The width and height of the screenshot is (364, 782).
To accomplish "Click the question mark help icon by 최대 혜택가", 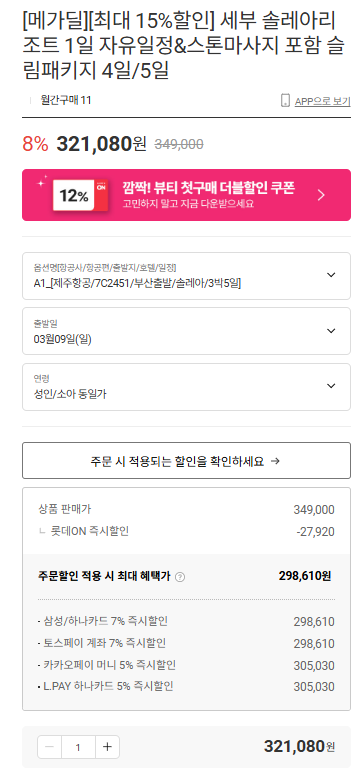I will pyautogui.click(x=181, y=577).
